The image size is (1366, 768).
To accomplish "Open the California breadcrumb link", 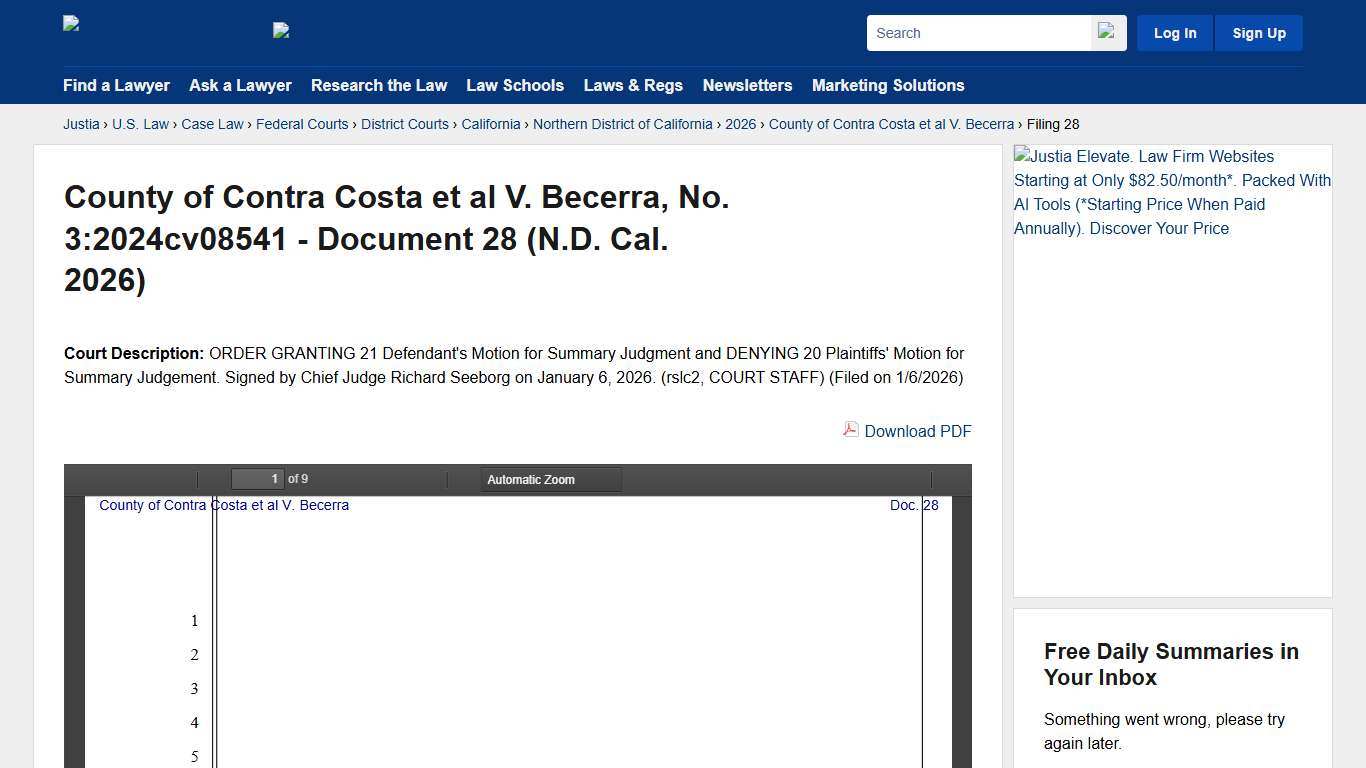I will 491,124.
